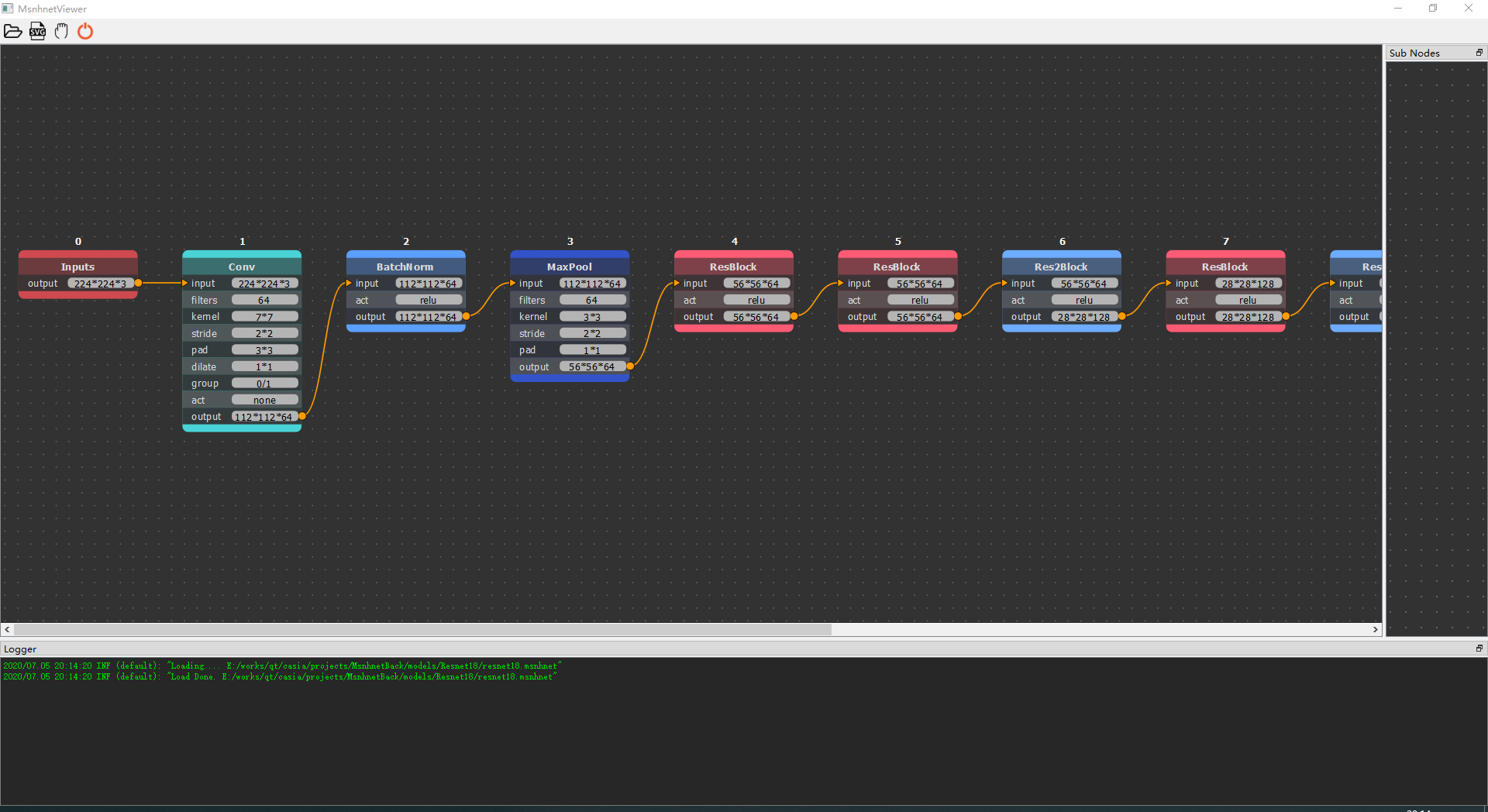Viewport: 1488px width, 812px height.
Task: Click the Conv kernel value 7*7
Action: click(x=264, y=317)
